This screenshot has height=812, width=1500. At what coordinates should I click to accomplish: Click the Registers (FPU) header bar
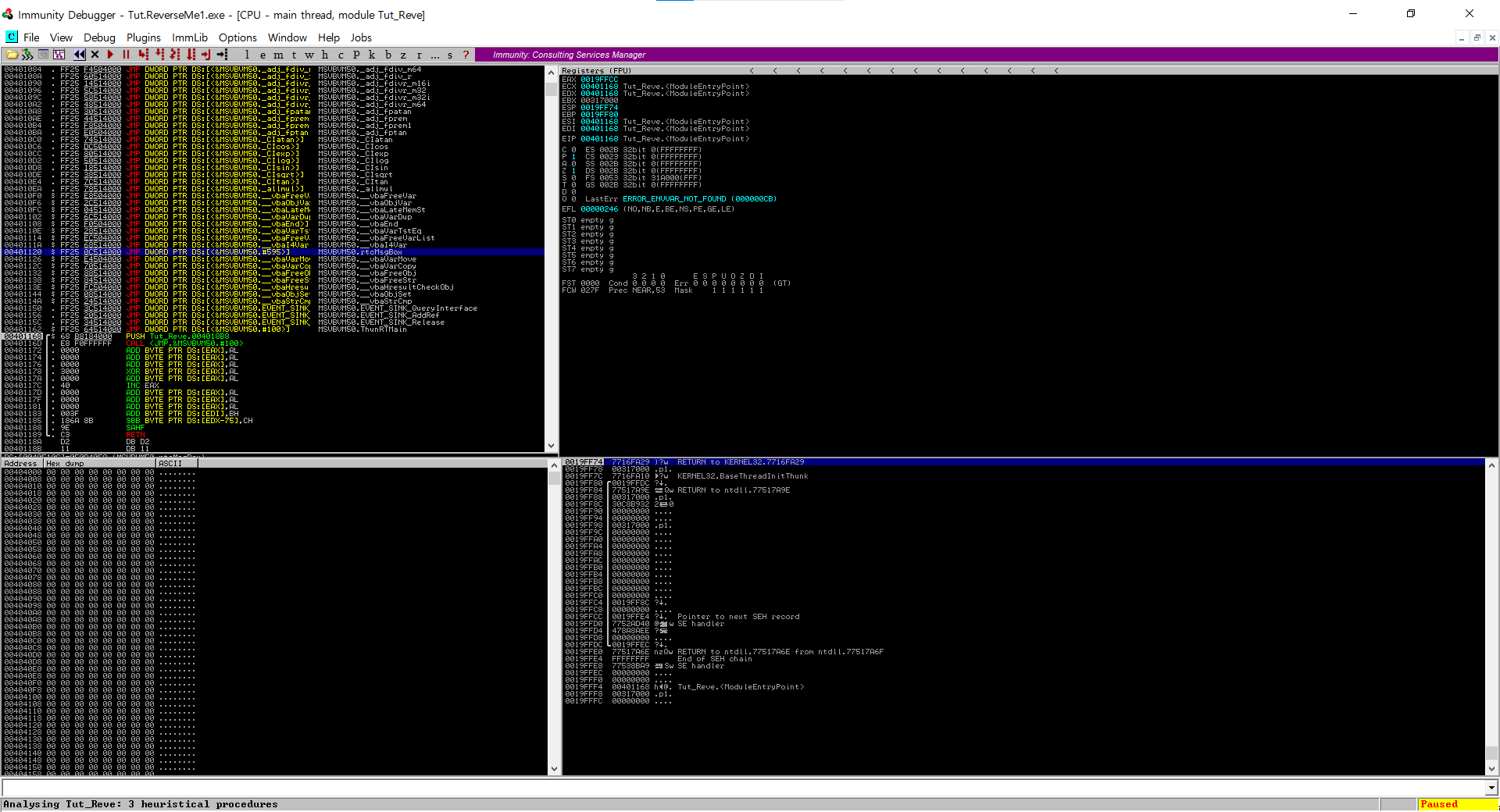1029,70
